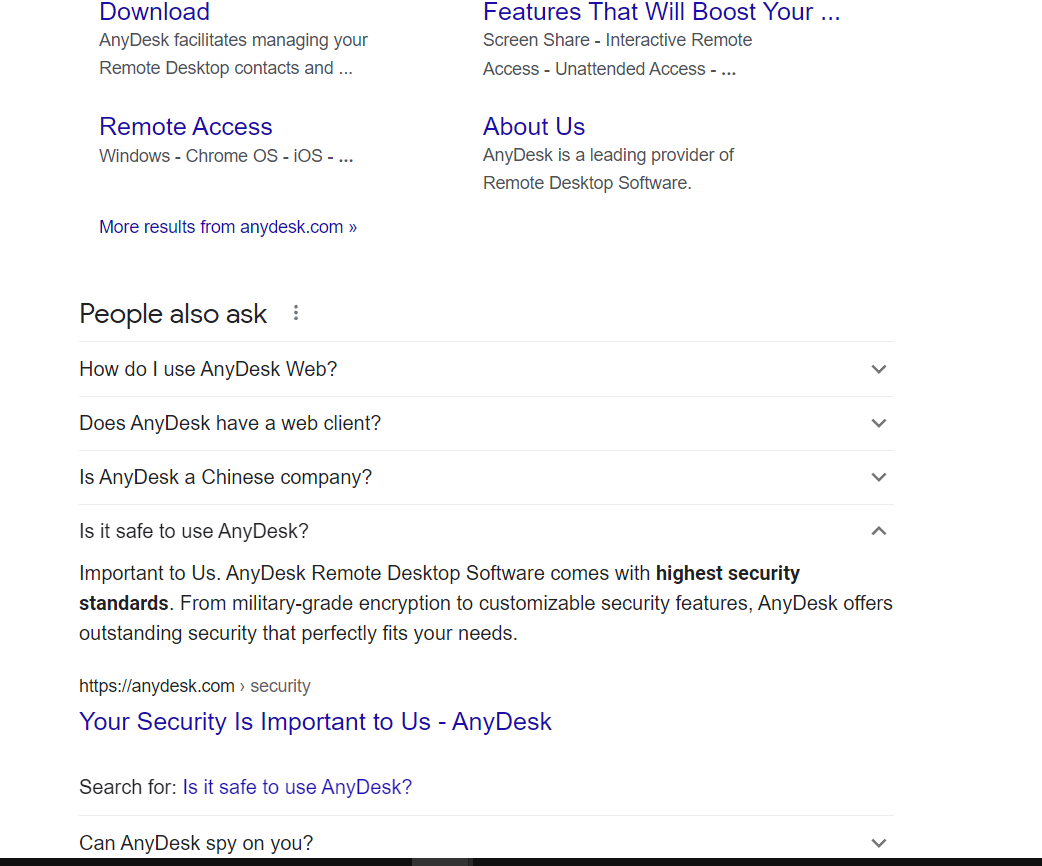Viewport: 1042px width, 866px height.
Task: Expand Does AnyDesk have a web client chevron
Action: (x=879, y=423)
